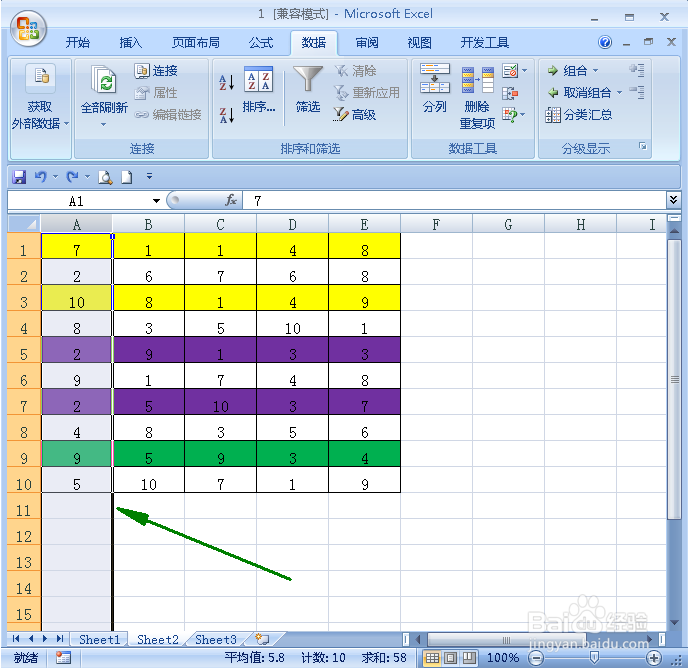Click the Ungroup outline button
Image resolution: width=688 pixels, height=668 pixels.
coord(579,93)
